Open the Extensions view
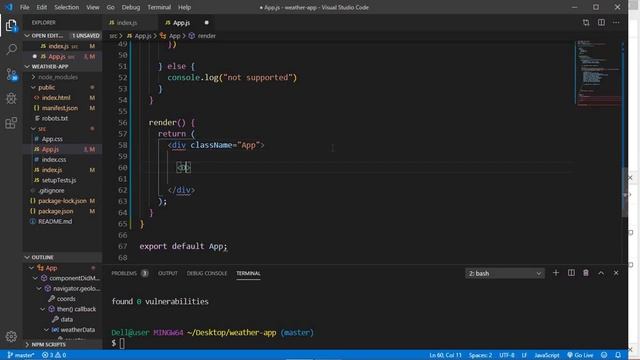Image resolution: width=640 pixels, height=360 pixels. pos(11,122)
